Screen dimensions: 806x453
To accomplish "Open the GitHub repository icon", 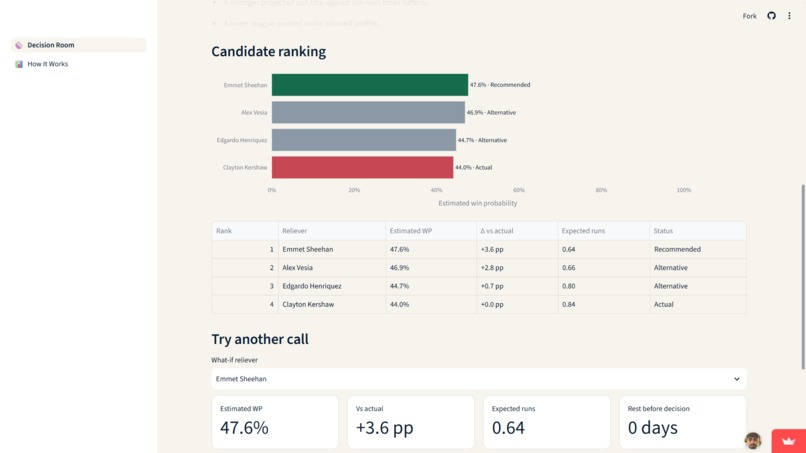I will click(771, 16).
